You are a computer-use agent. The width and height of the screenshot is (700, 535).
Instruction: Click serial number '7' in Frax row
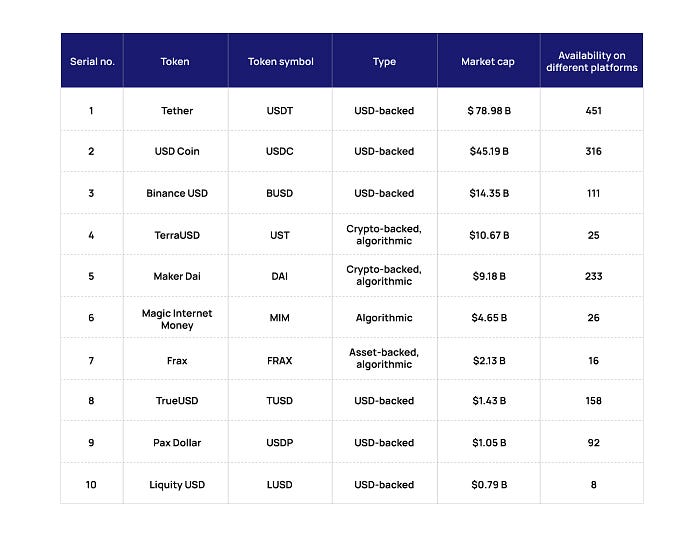pos(91,361)
